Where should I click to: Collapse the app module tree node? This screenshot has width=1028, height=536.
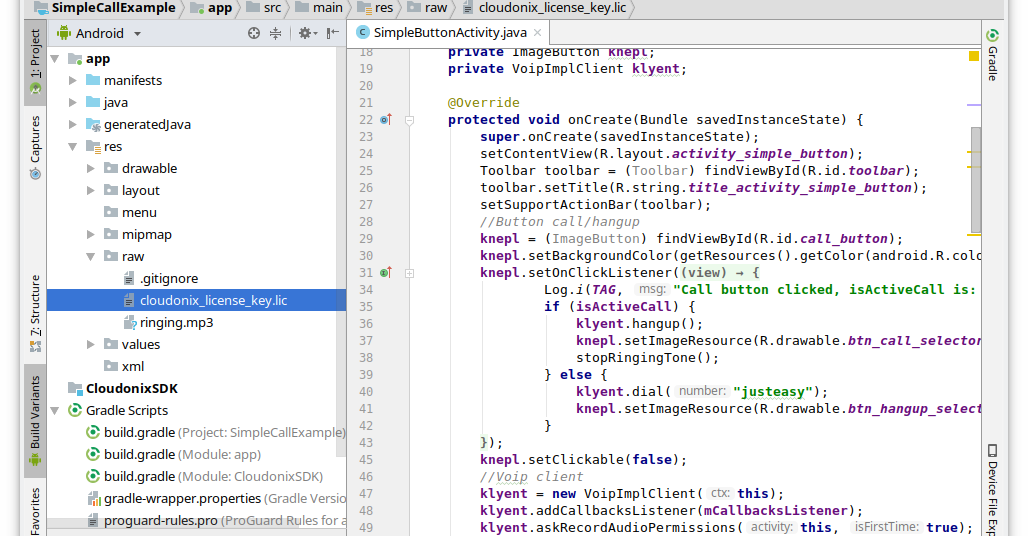tap(55, 59)
